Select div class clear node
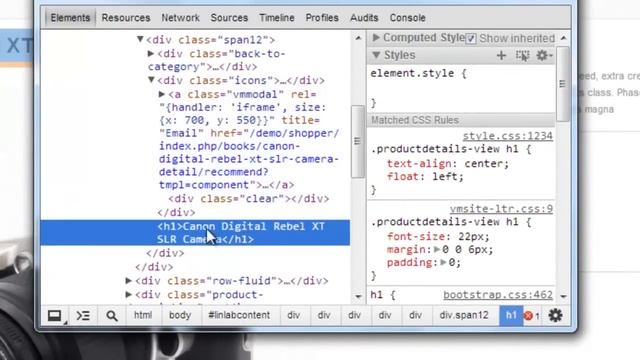This screenshot has height=360, width=640. click(249, 199)
